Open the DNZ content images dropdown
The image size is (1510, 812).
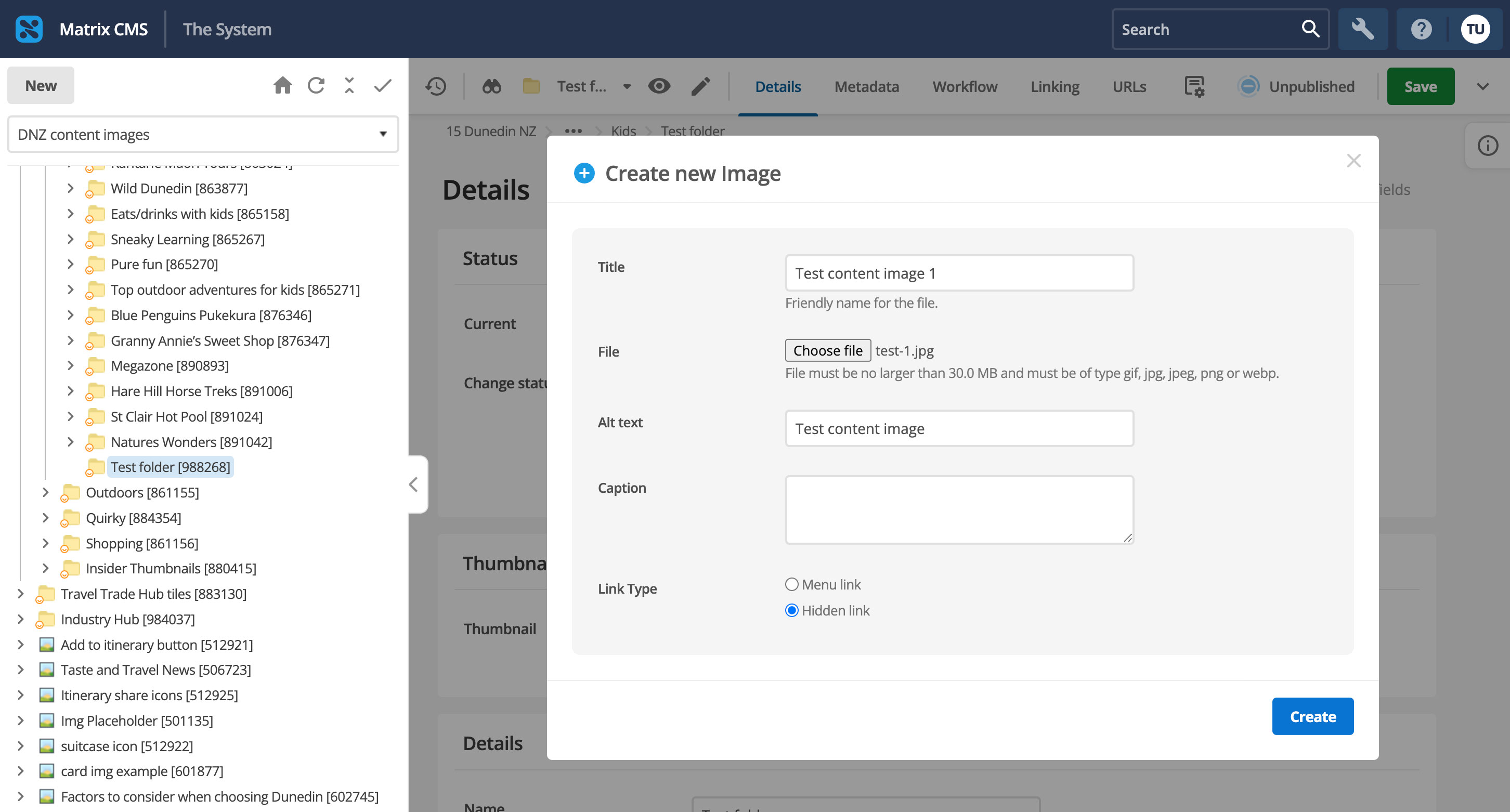203,134
